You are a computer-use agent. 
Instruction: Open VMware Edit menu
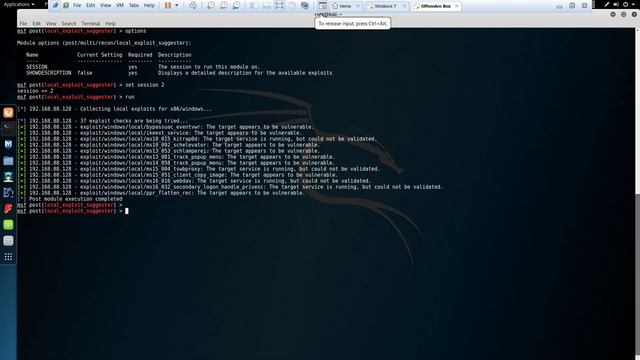[91, 5]
